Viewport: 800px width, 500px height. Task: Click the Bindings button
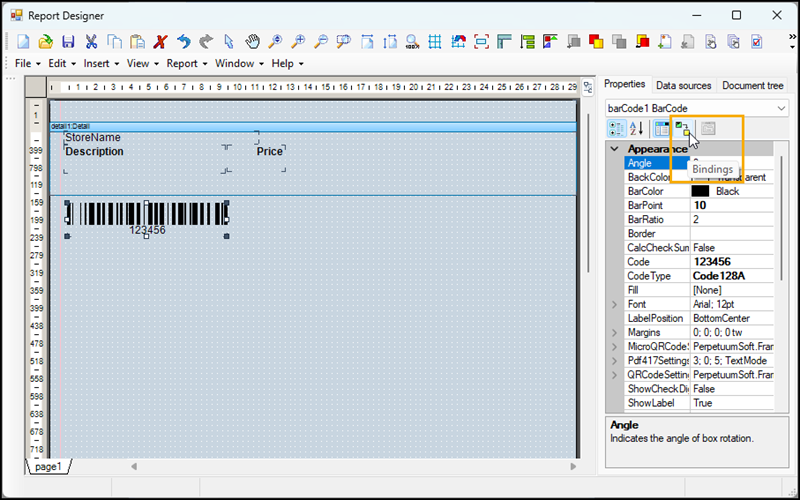click(x=683, y=129)
